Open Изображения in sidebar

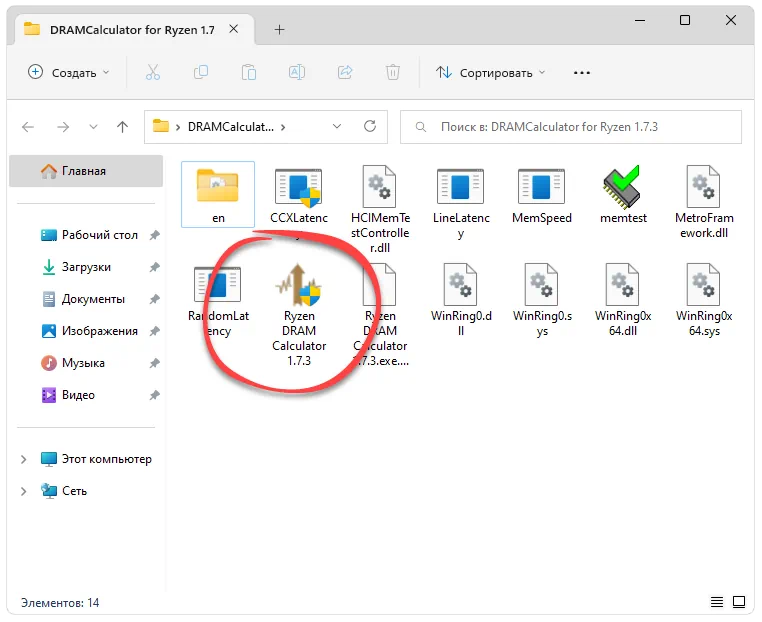[x=89, y=331]
